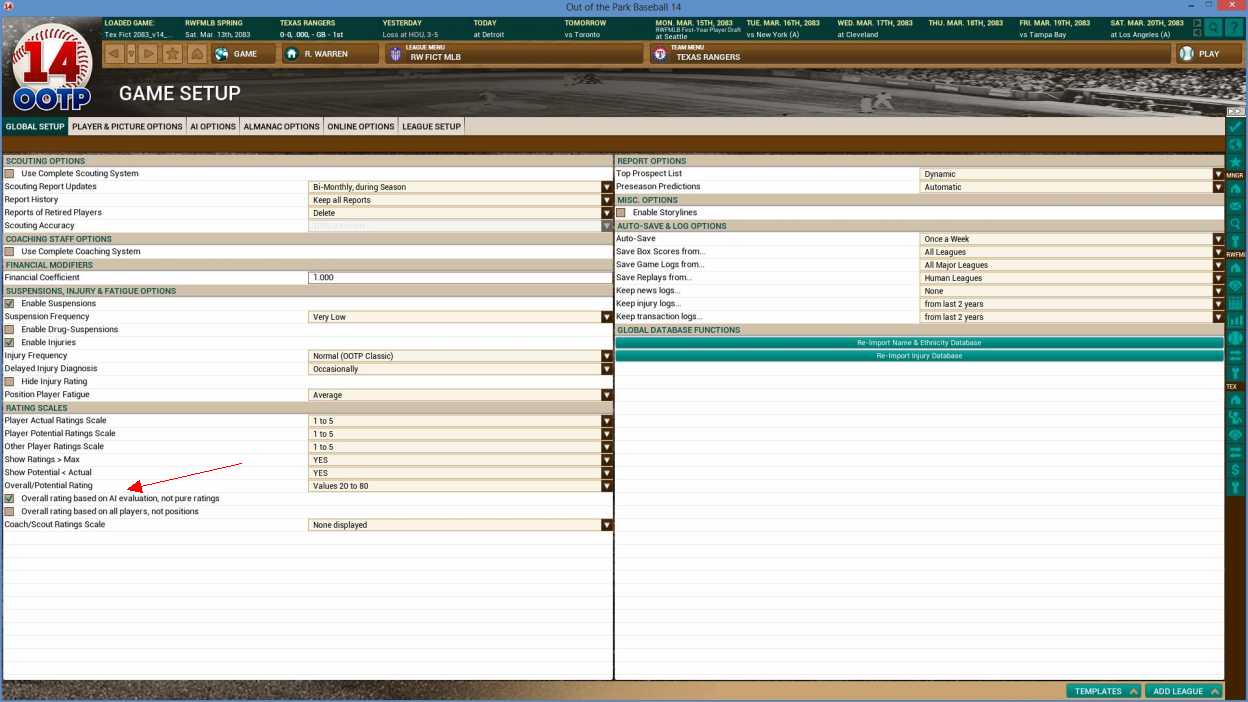The image size is (1248, 702).
Task: Click the OOTP 14 baseball logo
Action: [x=52, y=68]
